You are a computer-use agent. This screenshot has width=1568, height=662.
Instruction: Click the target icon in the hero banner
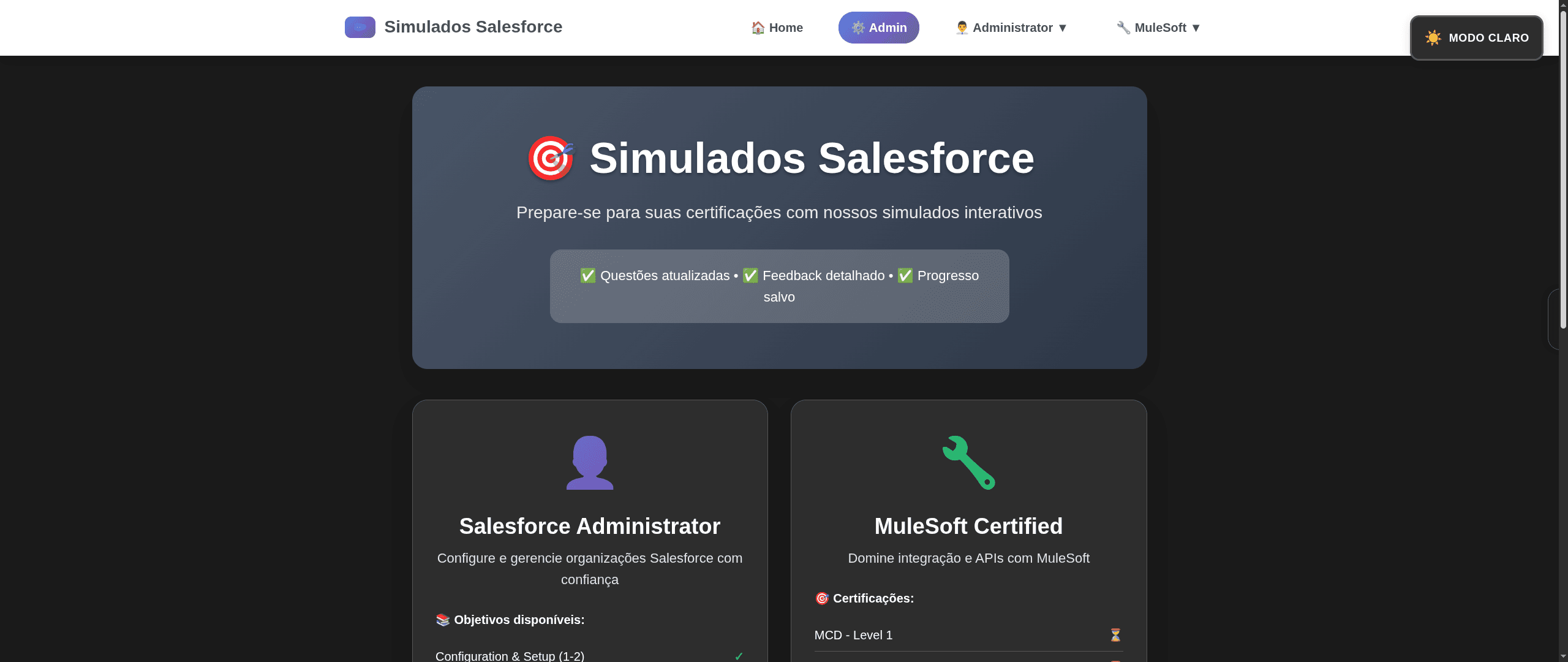550,158
